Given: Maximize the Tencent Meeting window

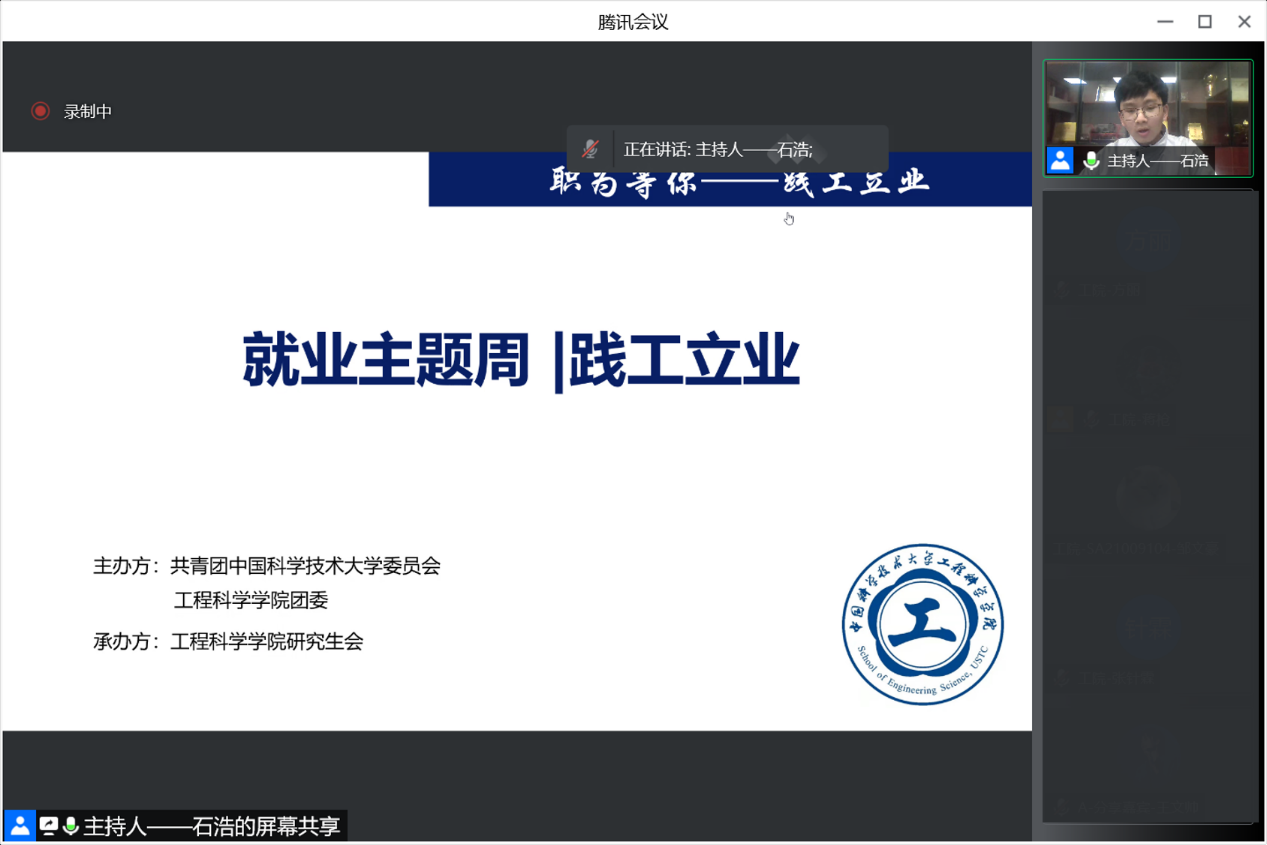Looking at the screenshot, I should [1205, 22].
